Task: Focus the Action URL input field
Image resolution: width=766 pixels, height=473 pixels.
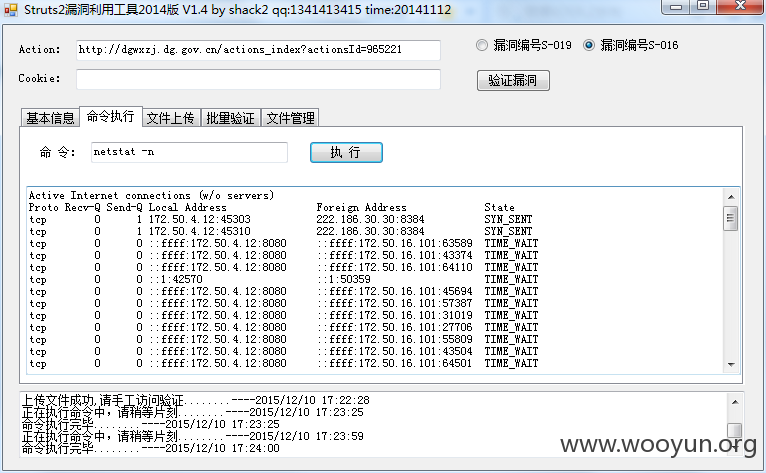Action: 258,50
